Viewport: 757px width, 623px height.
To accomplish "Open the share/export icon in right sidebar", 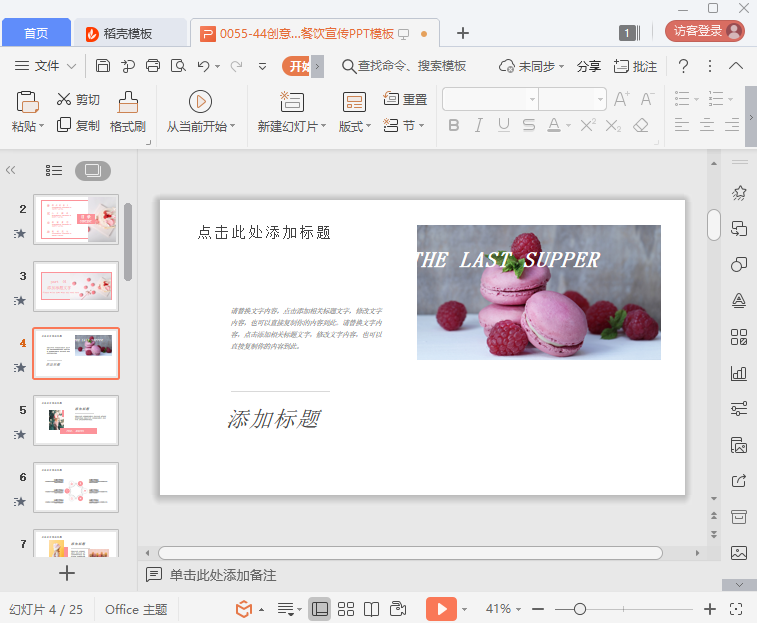I will [739, 481].
